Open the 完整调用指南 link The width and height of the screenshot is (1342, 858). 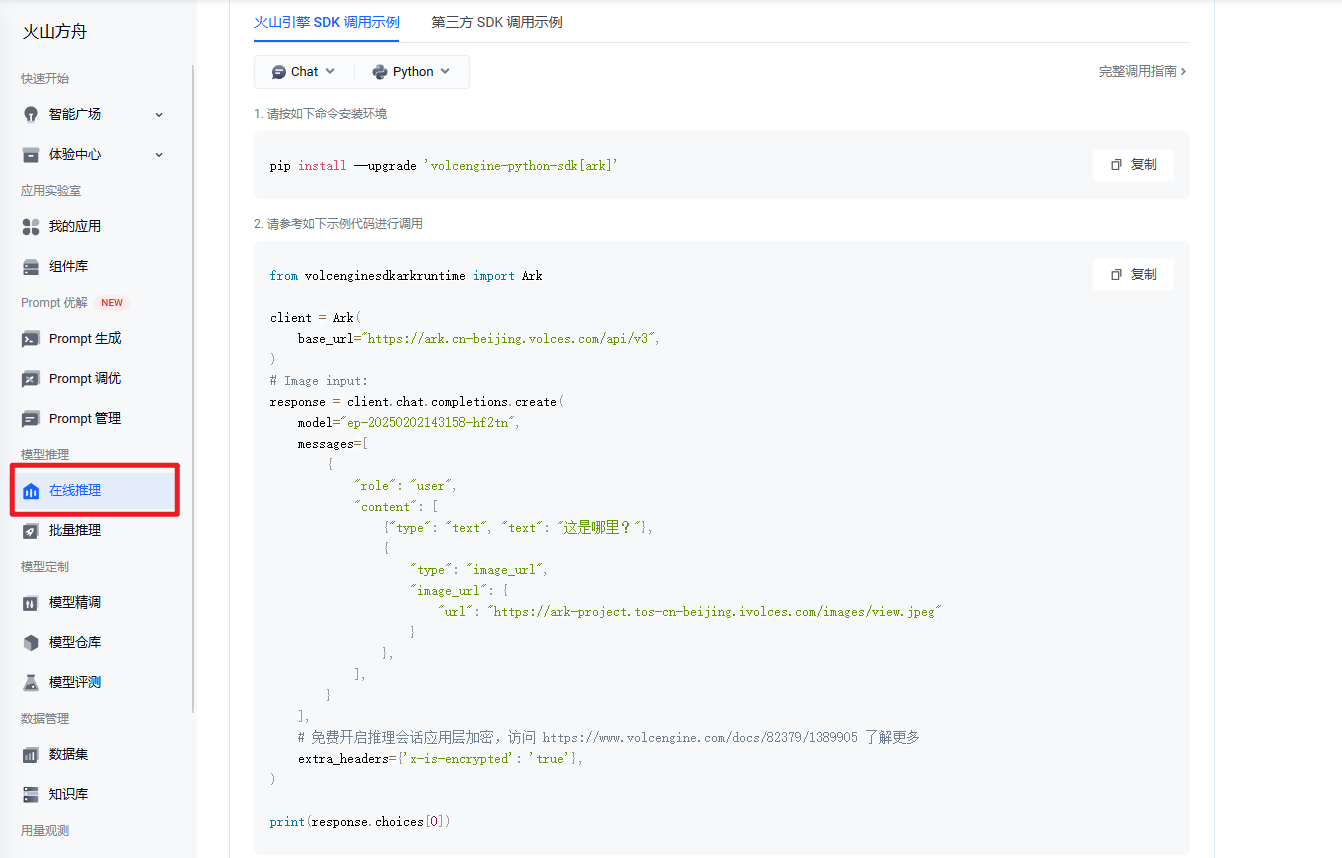pos(1142,72)
